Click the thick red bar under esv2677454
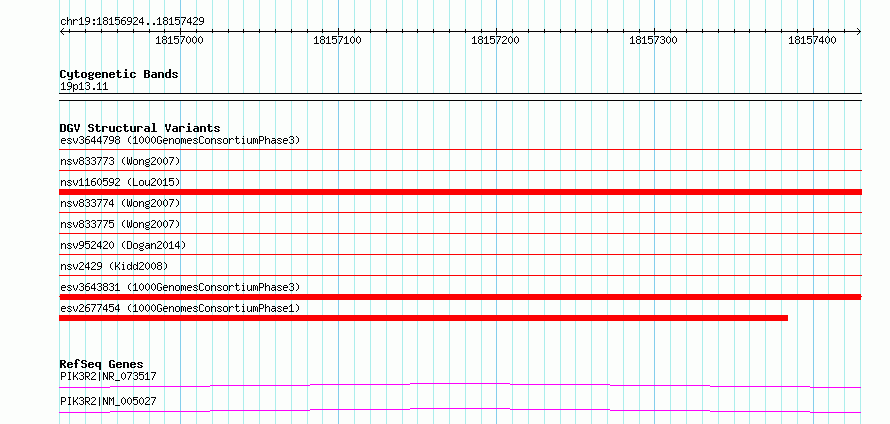 click(423, 318)
